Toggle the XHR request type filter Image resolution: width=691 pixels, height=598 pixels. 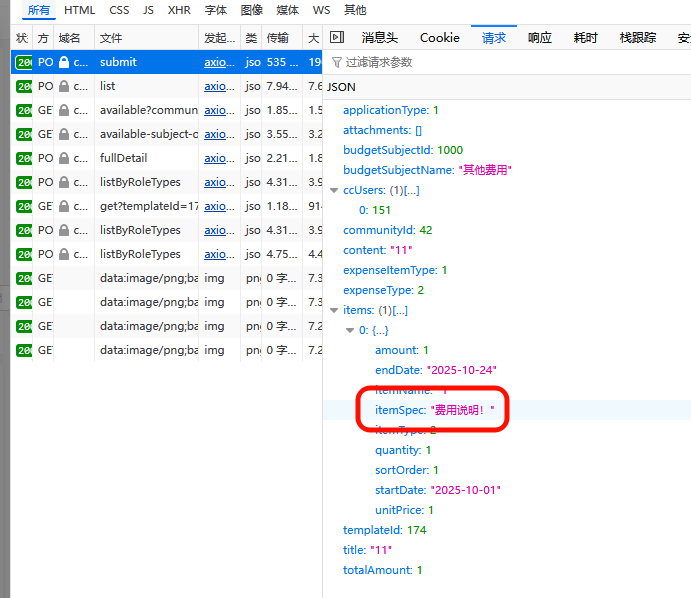coord(179,10)
